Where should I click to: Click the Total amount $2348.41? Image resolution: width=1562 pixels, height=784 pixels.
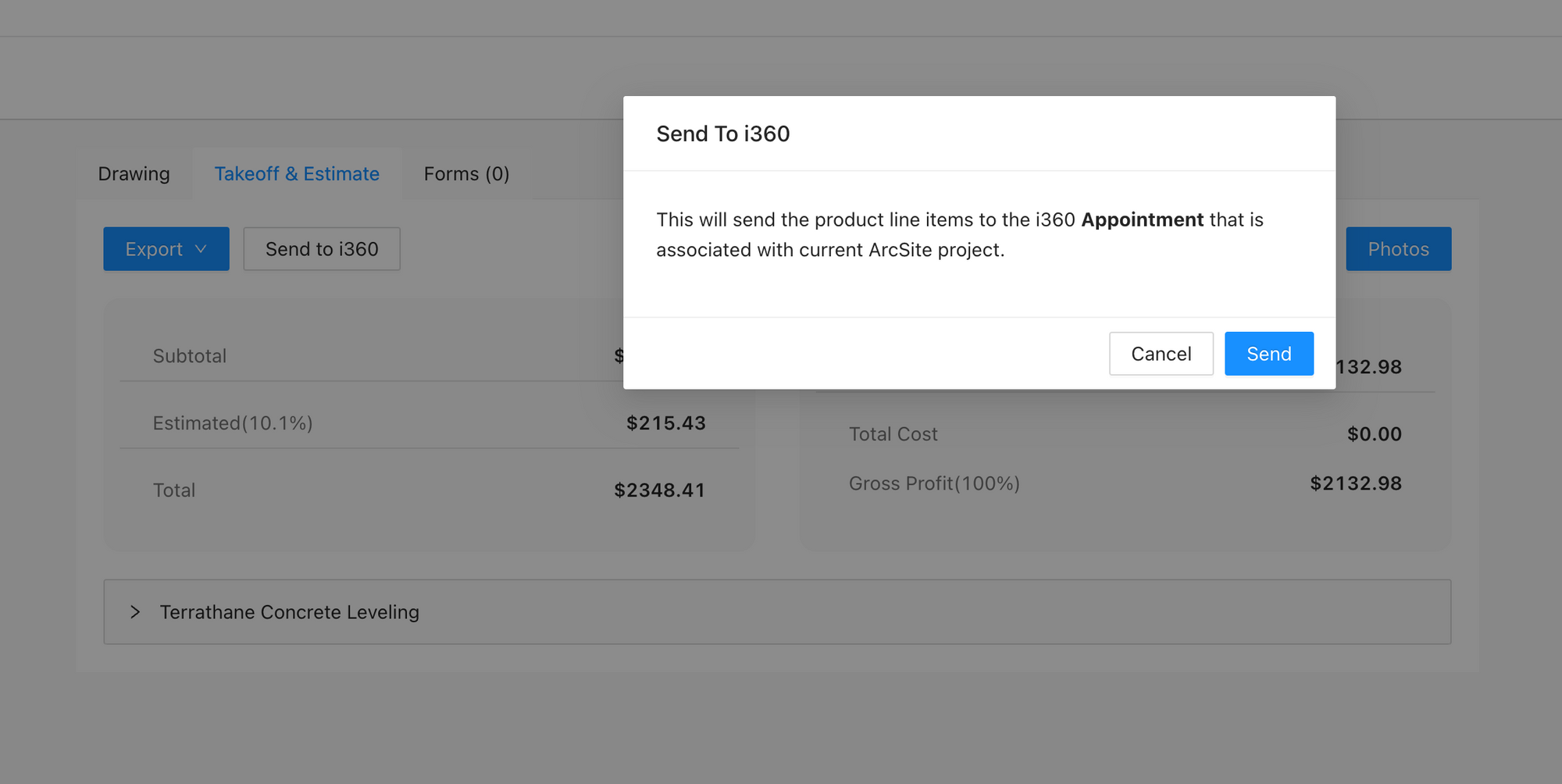tap(659, 490)
